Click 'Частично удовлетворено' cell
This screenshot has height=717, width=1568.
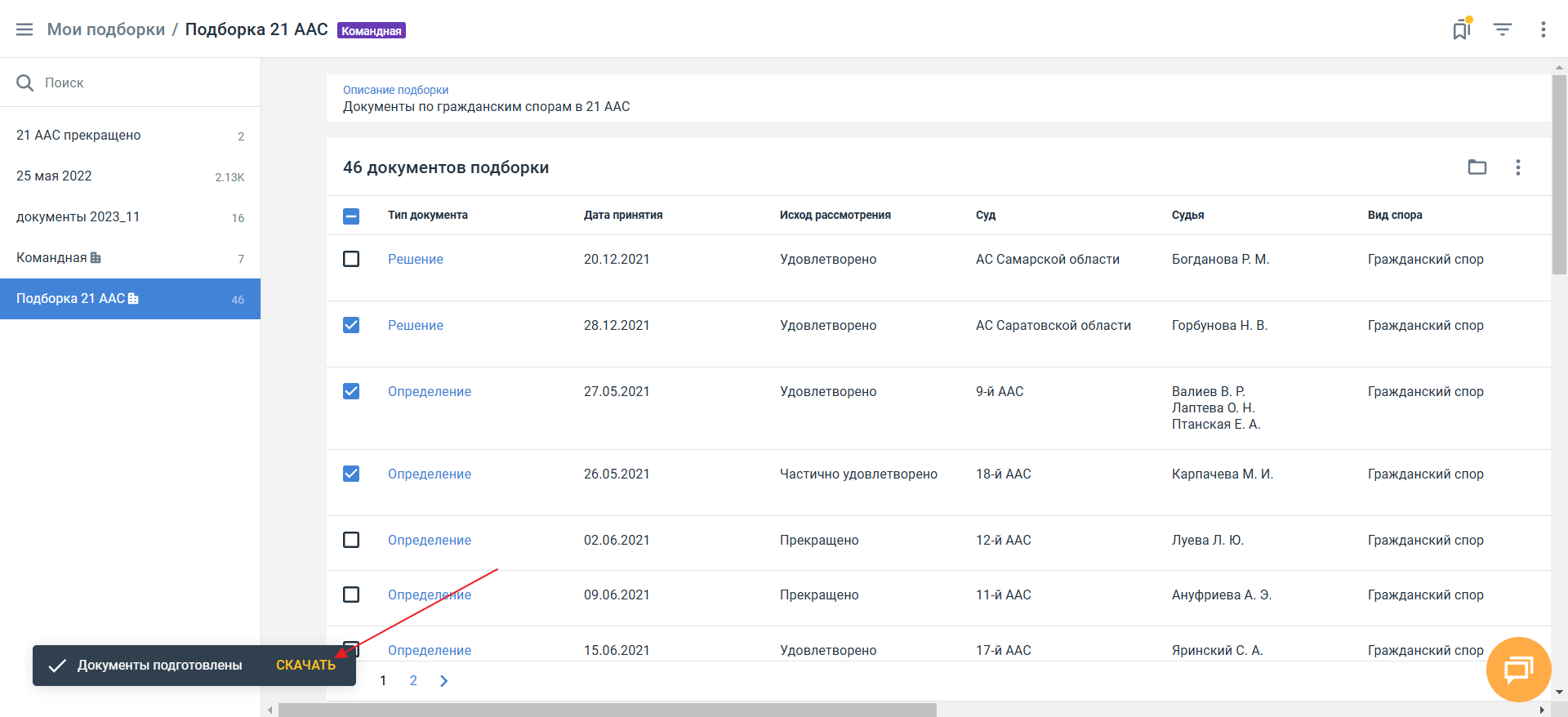tap(858, 474)
